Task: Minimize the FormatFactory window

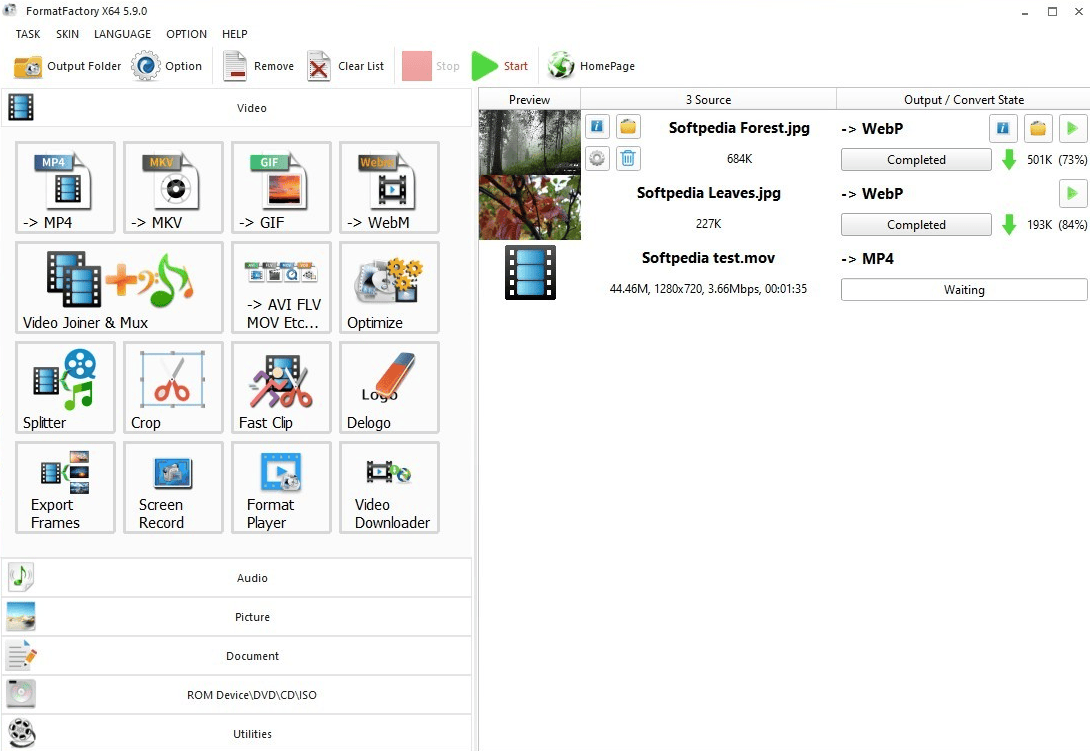Action: pos(1025,12)
